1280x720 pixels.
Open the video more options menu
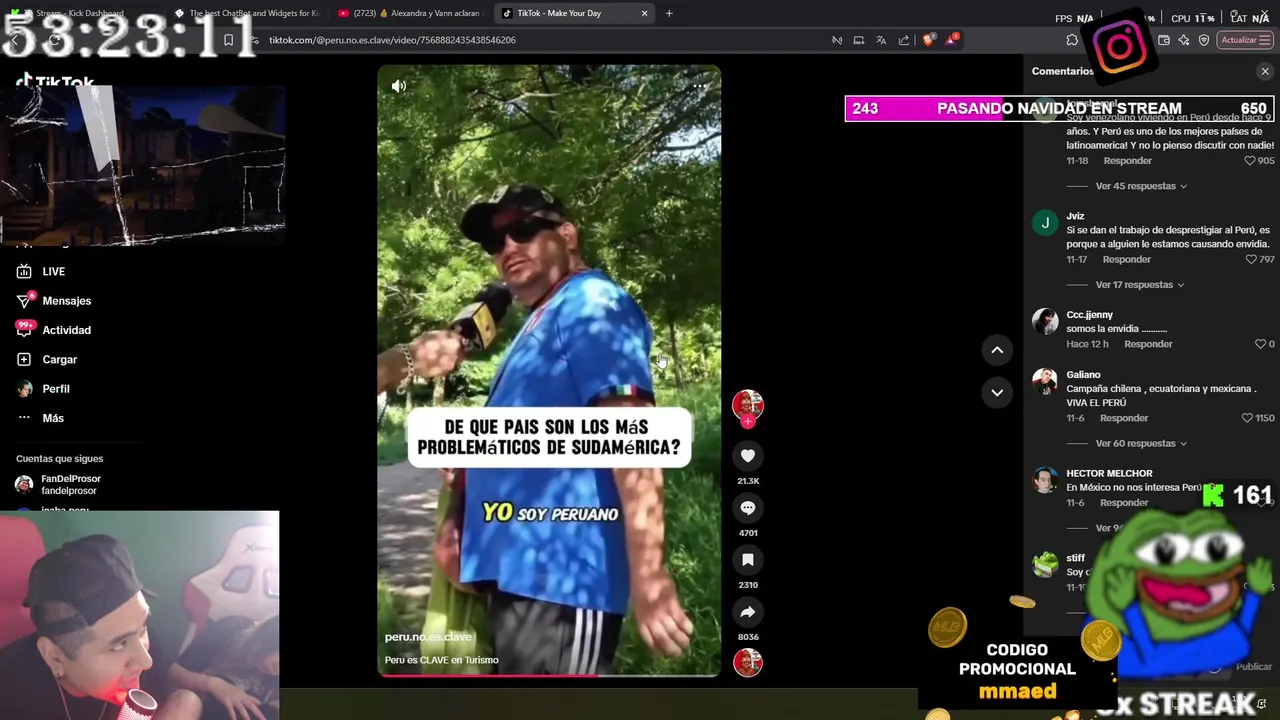click(700, 87)
